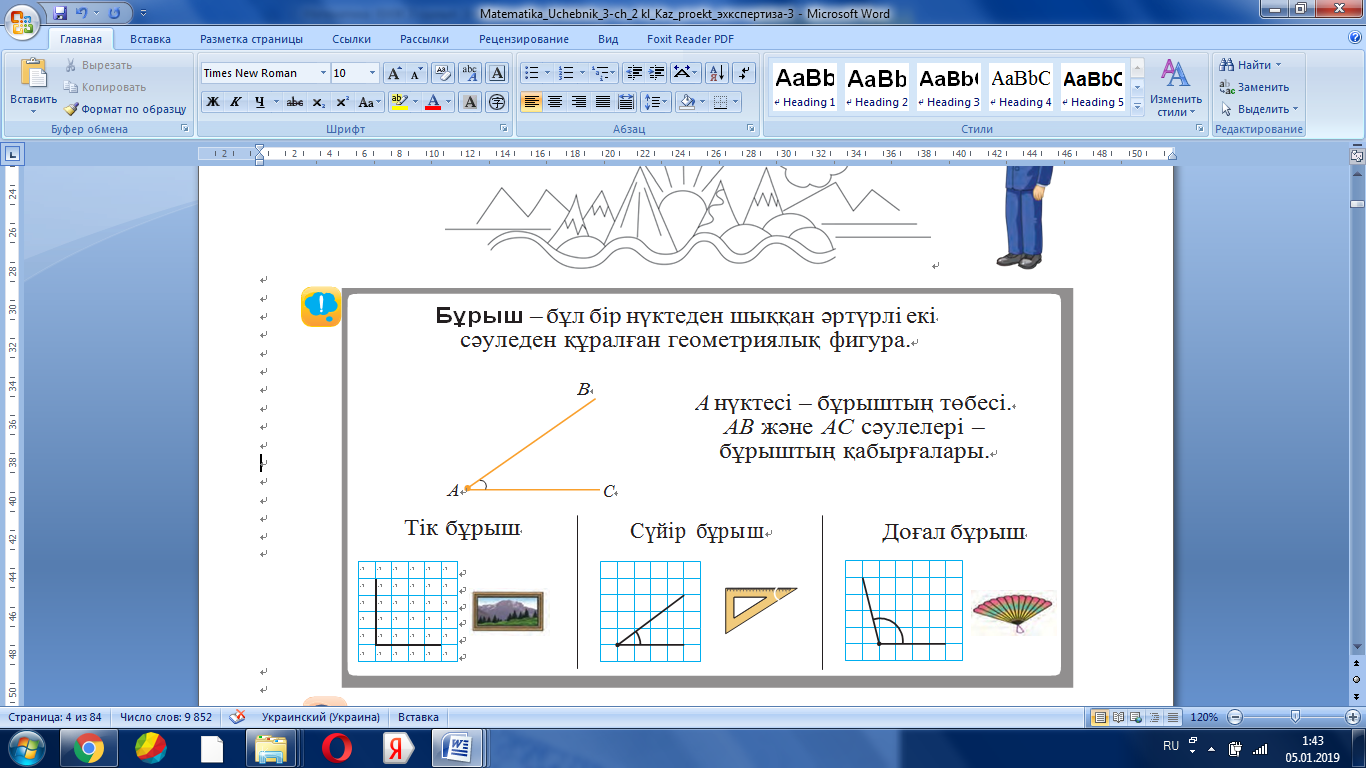Click the Windows Start button
Viewport: 1366px width, 768px height.
25,748
